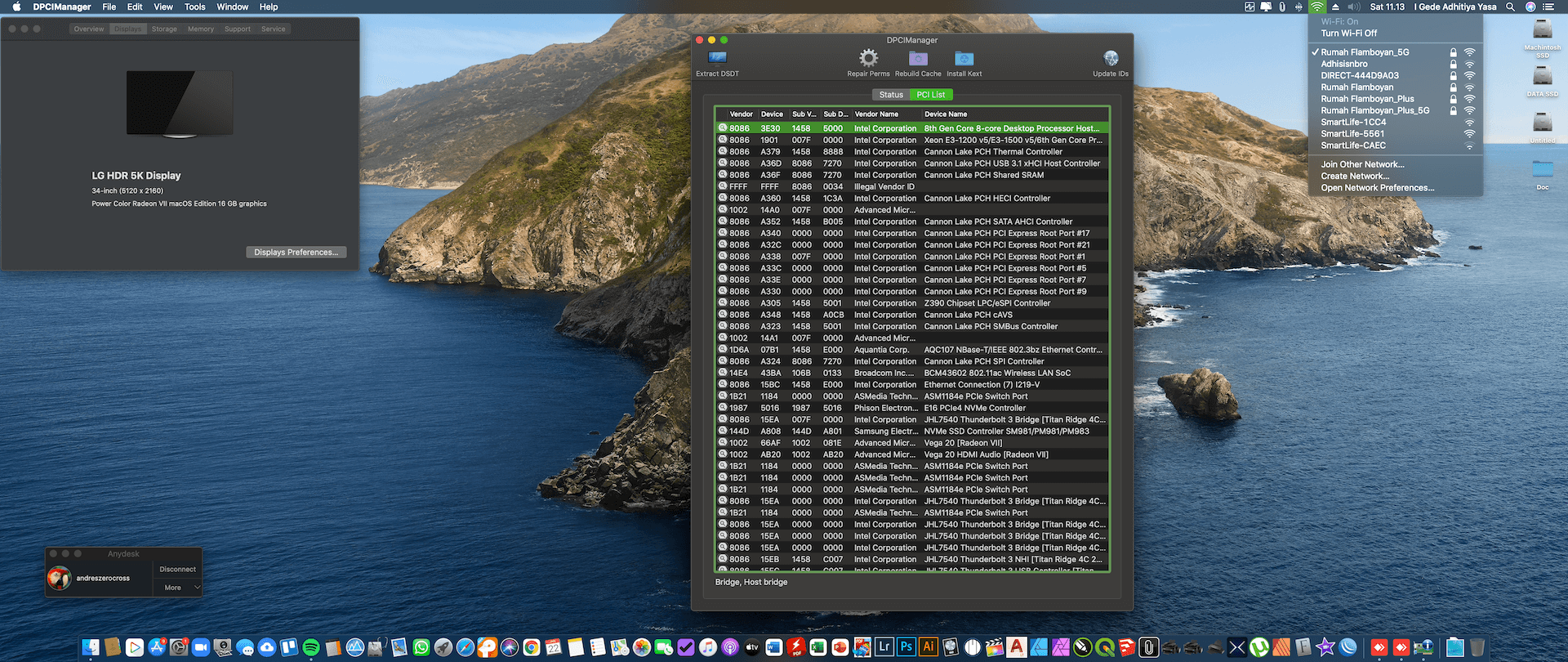Switch to the Status tab in DPCIManager
Screen dimensions: 1568x662
pos(891,95)
